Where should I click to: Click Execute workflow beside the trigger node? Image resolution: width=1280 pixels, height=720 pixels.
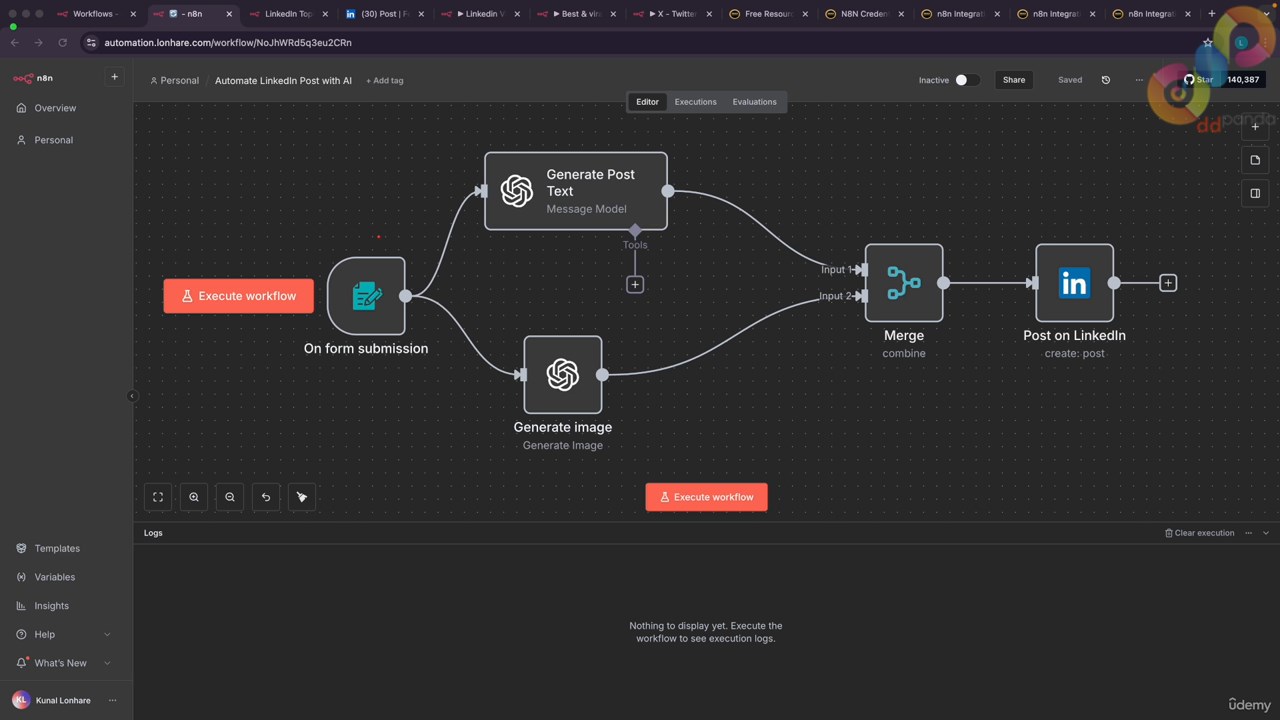point(238,296)
